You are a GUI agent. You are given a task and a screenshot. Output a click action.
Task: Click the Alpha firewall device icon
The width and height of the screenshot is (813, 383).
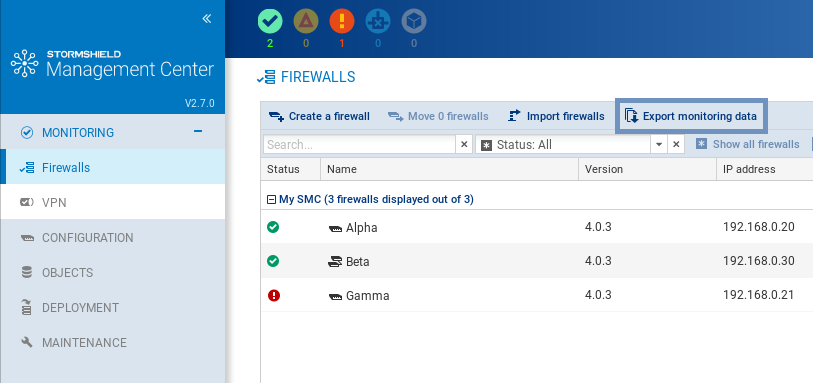click(x=335, y=228)
